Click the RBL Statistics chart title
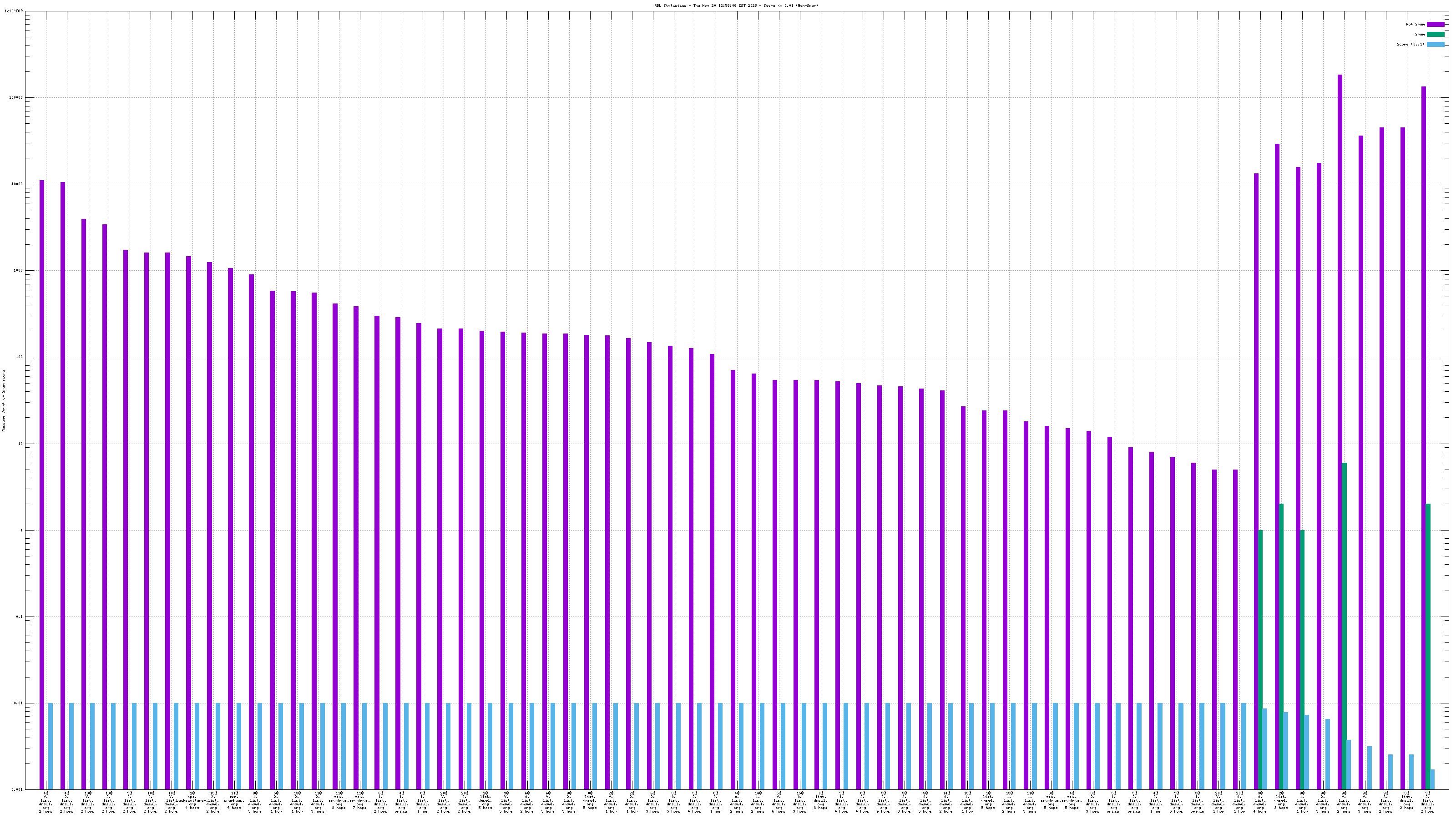 click(736, 5)
